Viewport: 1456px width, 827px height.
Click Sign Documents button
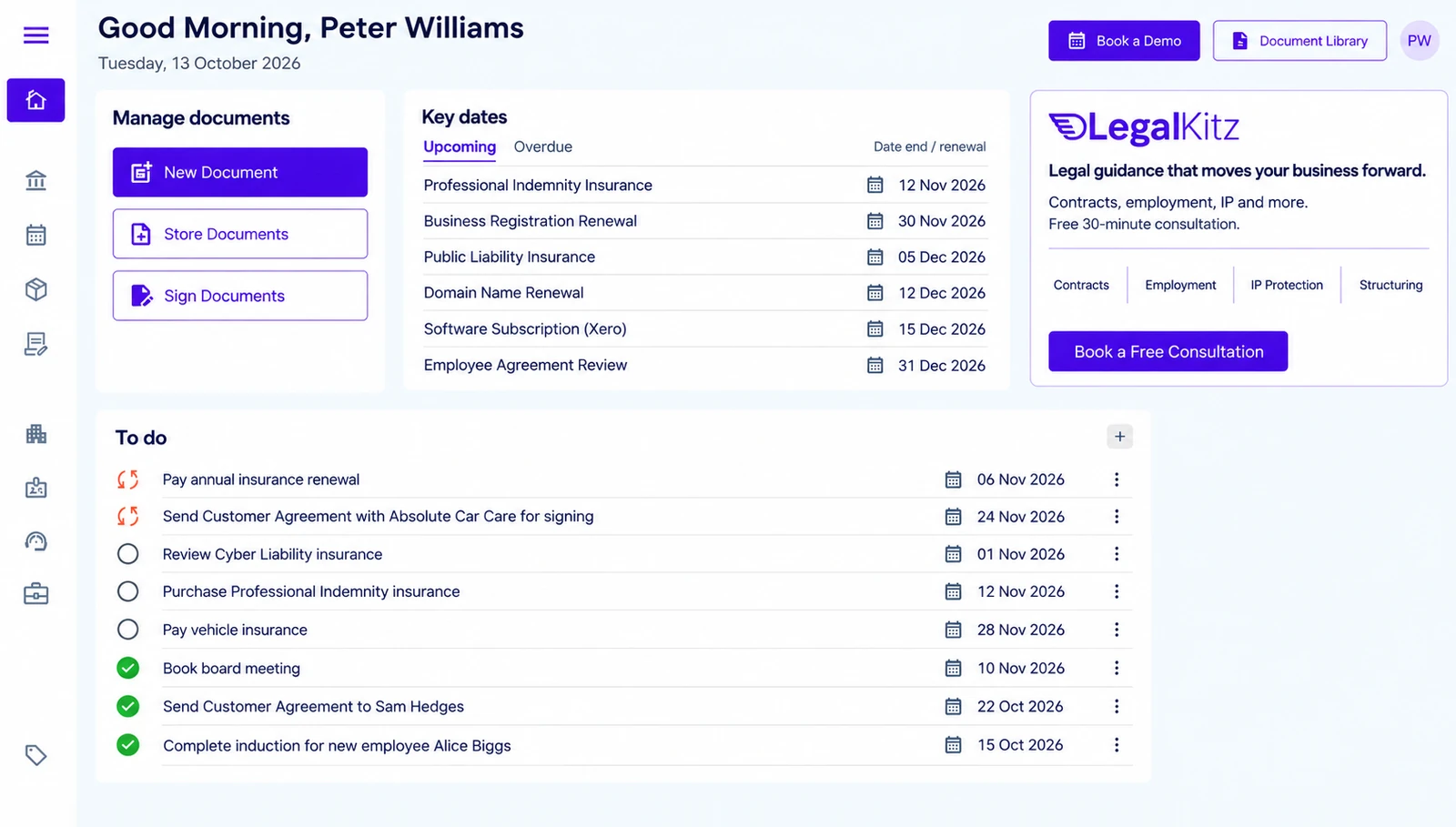pos(240,296)
